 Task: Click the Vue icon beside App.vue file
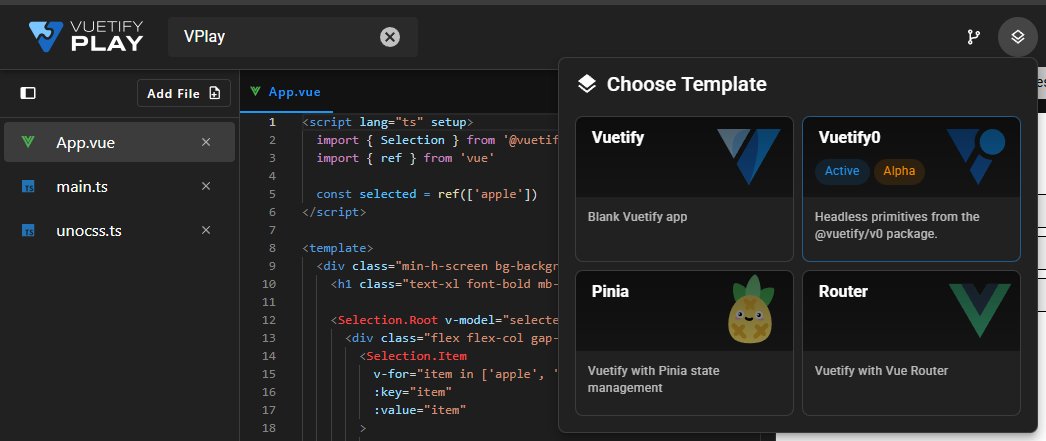pos(28,142)
